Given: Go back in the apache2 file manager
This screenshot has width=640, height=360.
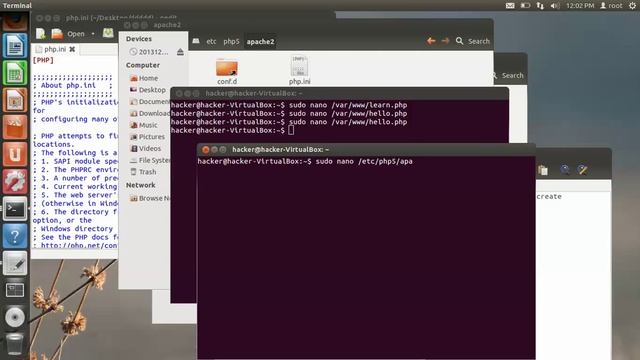Looking at the screenshot, I should click(x=431, y=41).
